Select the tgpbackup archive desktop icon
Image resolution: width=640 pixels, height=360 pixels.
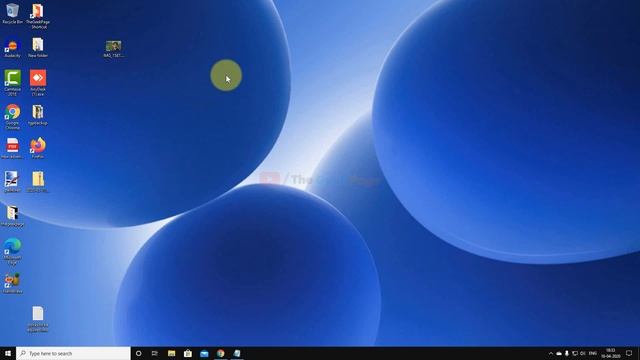38,115
